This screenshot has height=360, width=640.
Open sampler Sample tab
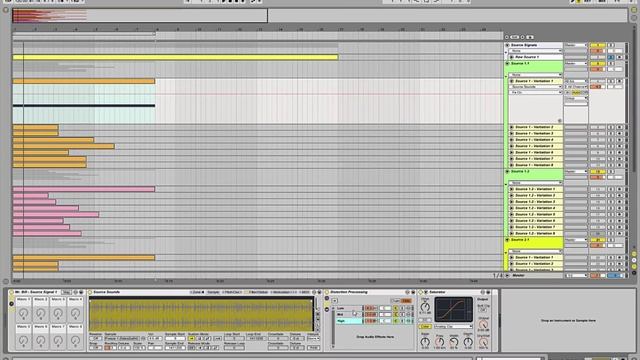[x=213, y=292]
